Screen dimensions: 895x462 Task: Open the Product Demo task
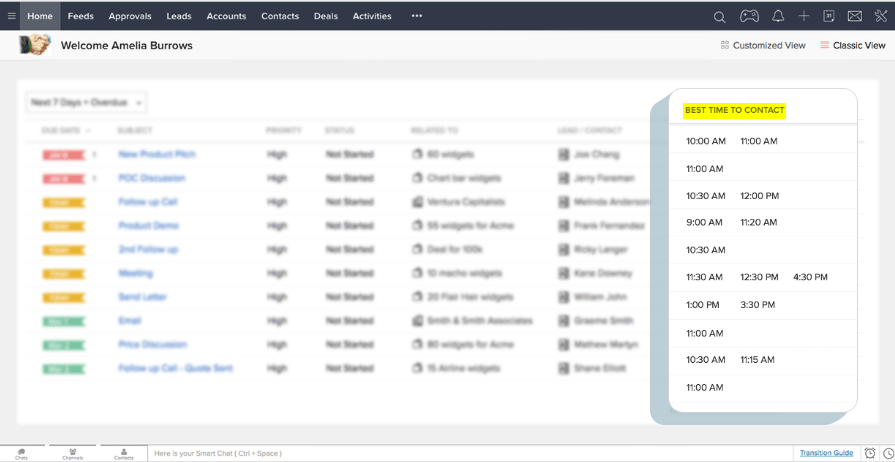(x=148, y=226)
